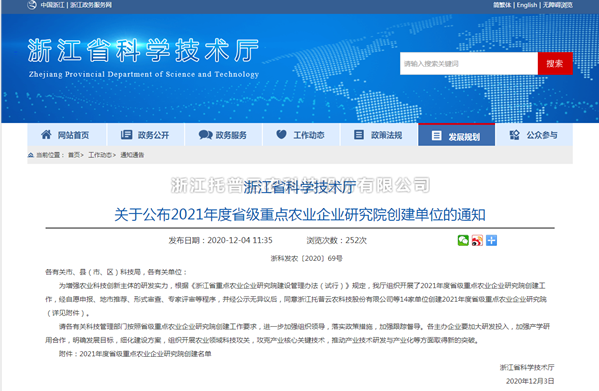Open the 发展规划 menu item

(x=457, y=135)
